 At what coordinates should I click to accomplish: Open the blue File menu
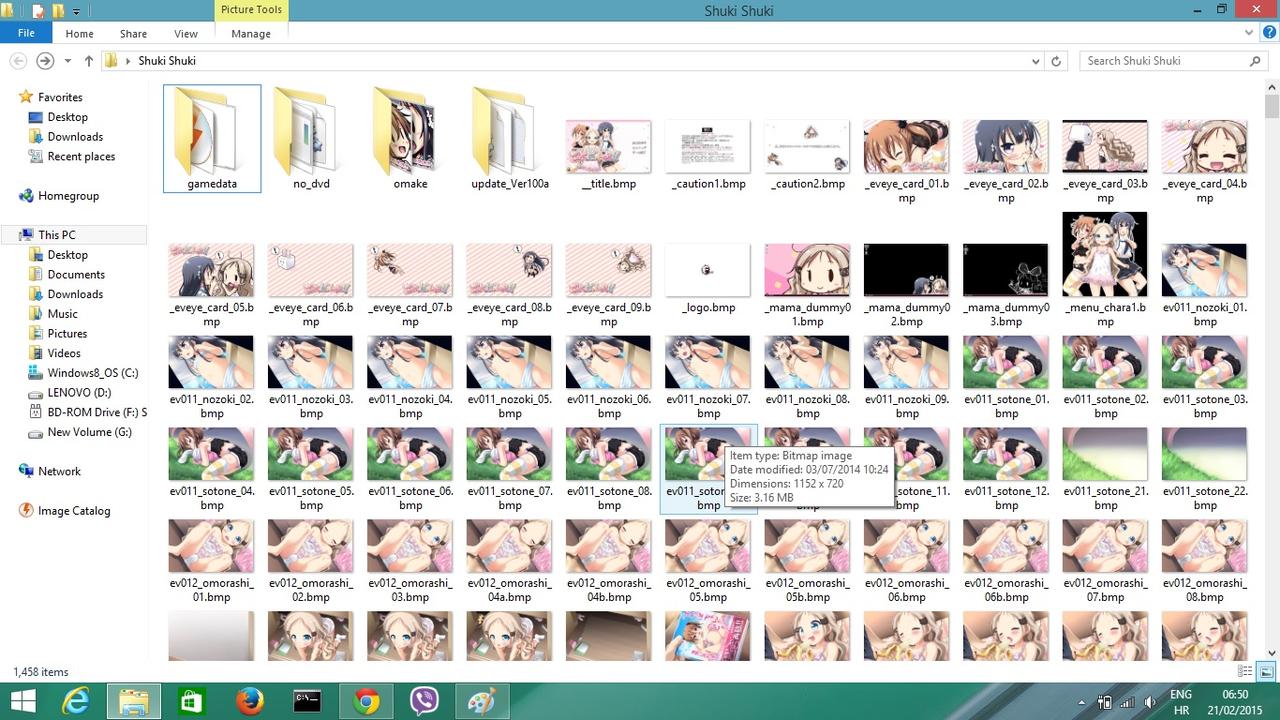click(26, 33)
